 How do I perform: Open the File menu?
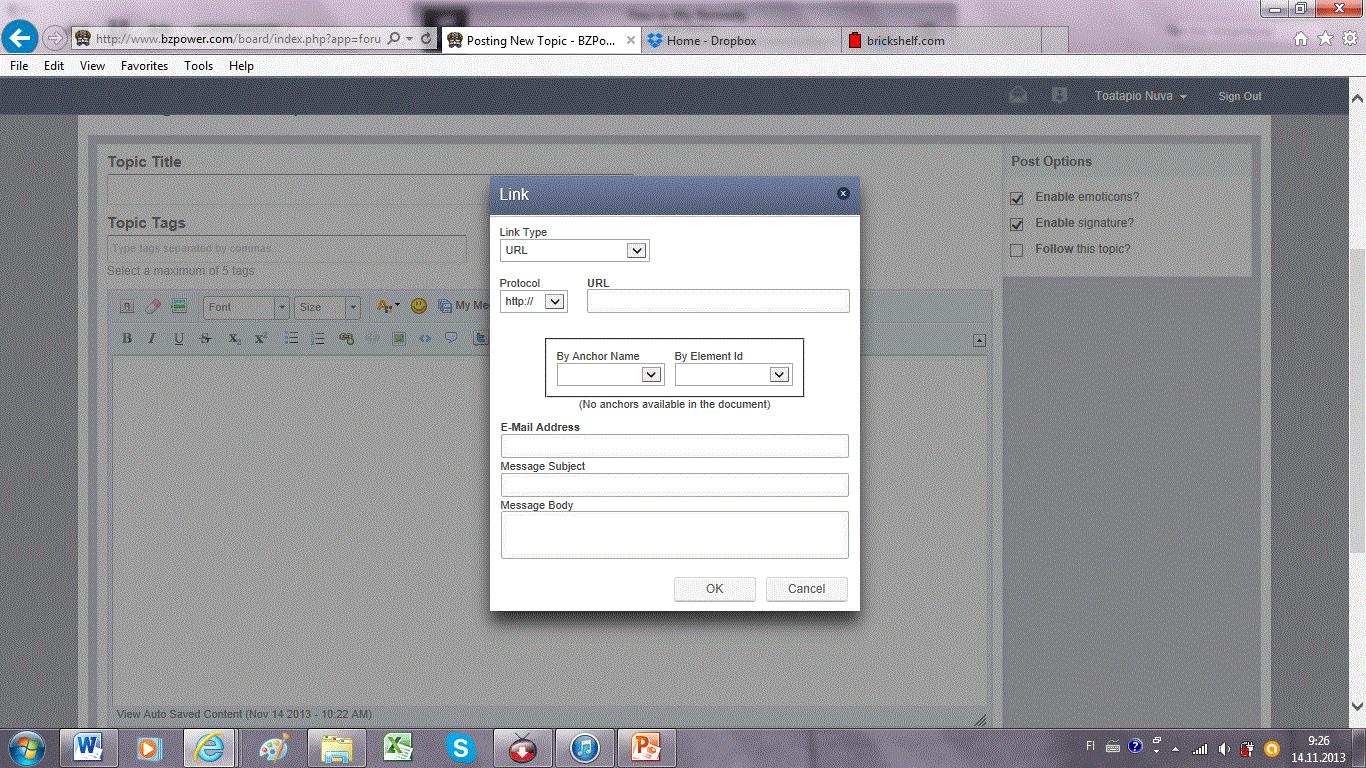point(19,66)
